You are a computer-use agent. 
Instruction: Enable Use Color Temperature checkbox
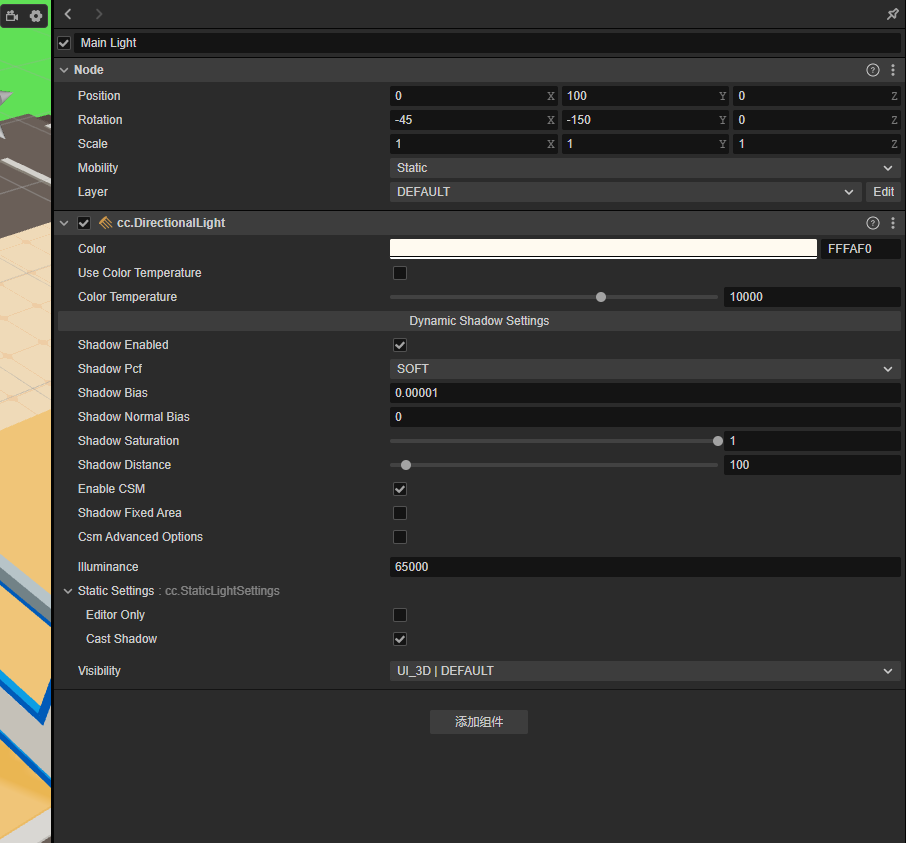tap(400, 273)
